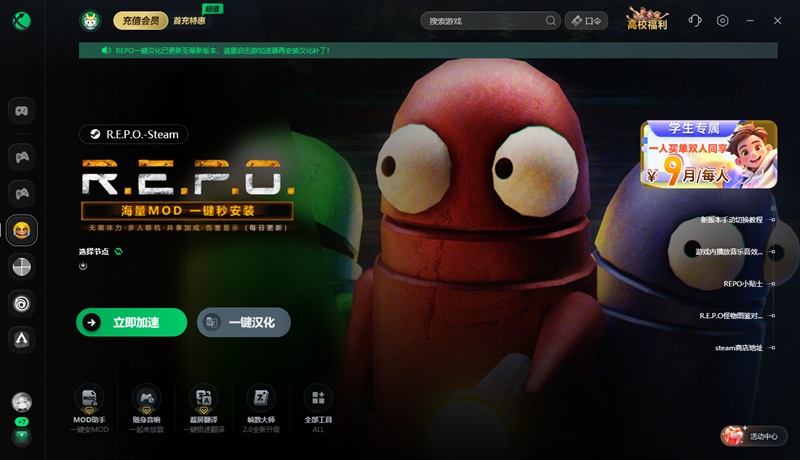Click the 口令 redeem code button

pyautogui.click(x=587, y=20)
